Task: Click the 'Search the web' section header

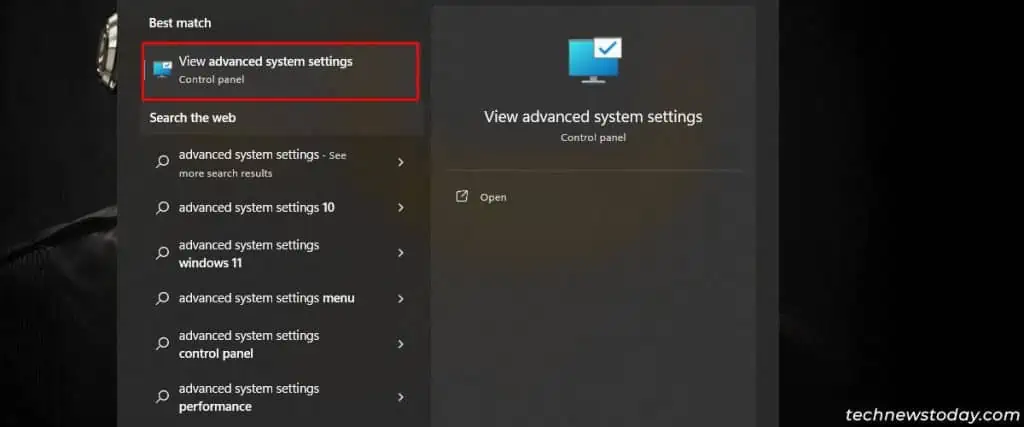Action: click(x=193, y=118)
